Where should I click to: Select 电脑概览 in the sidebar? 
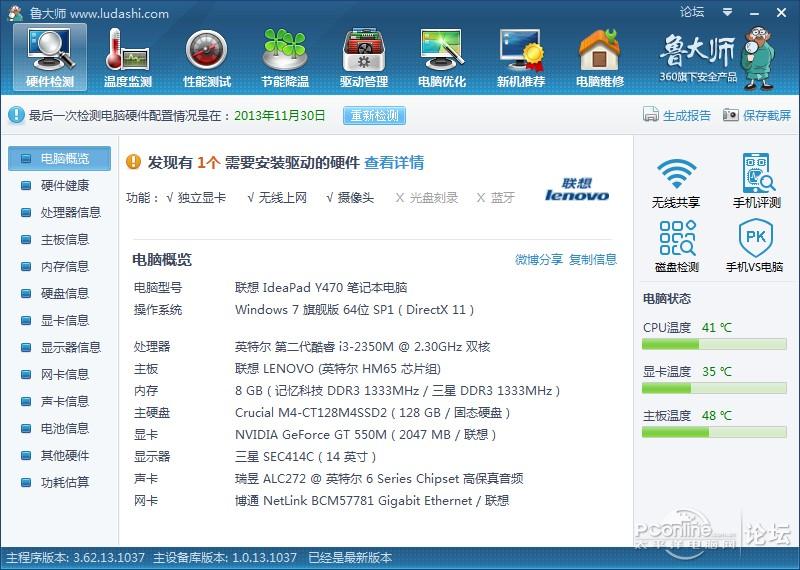pyautogui.click(x=59, y=159)
